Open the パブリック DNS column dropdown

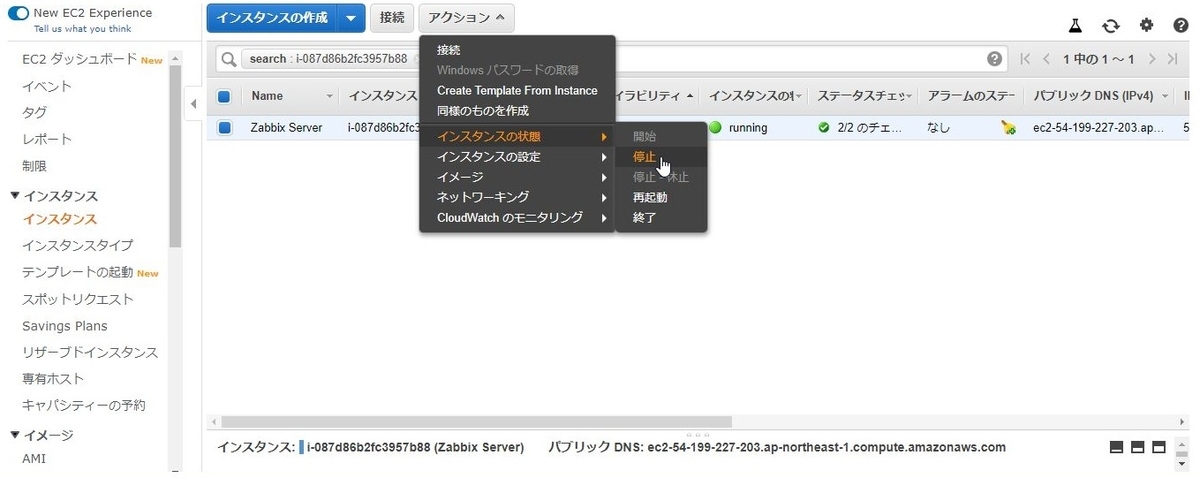pyautogui.click(x=1165, y=97)
